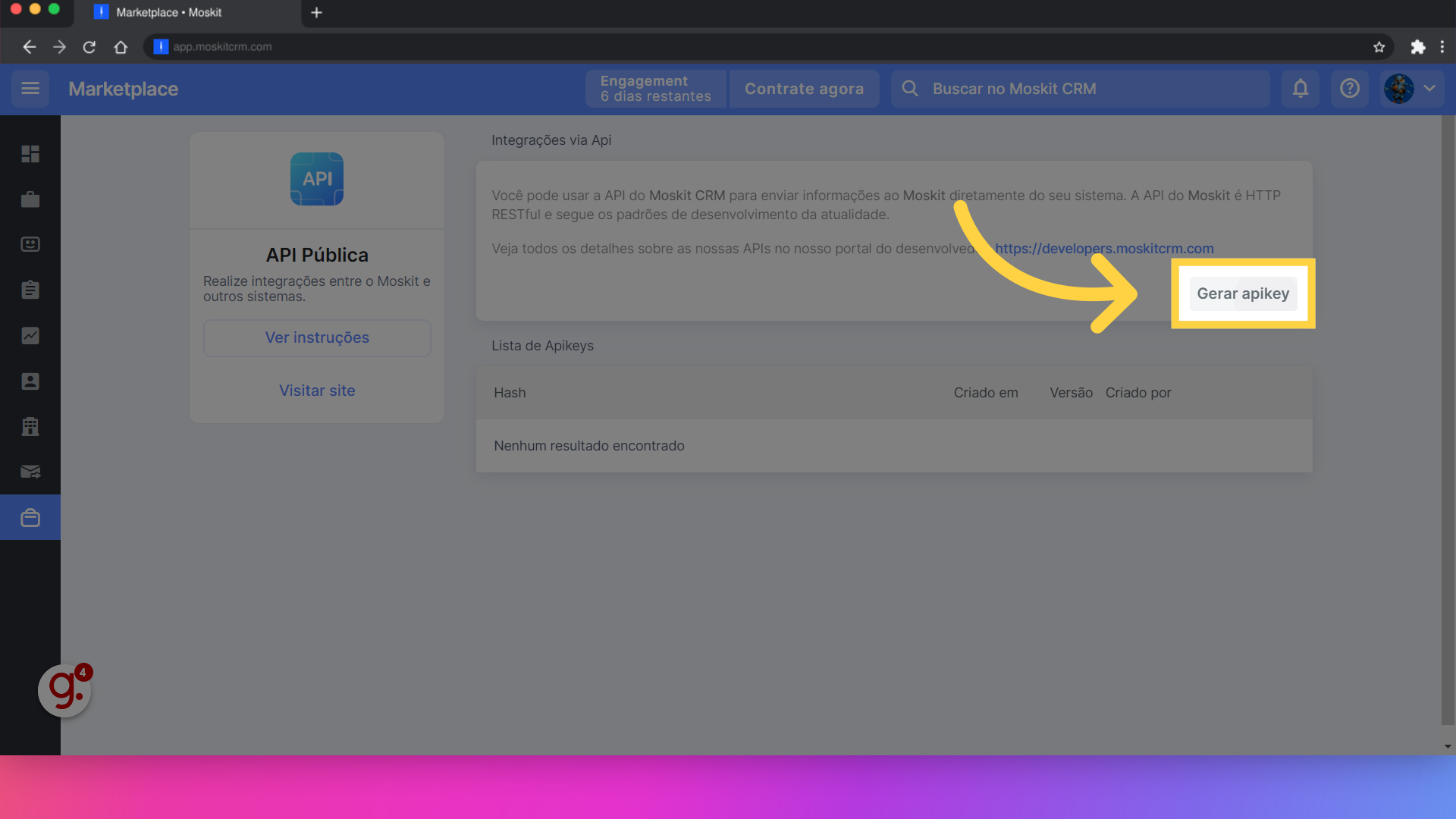Open the help question mark icon
The image size is (1456, 819).
[x=1350, y=89]
